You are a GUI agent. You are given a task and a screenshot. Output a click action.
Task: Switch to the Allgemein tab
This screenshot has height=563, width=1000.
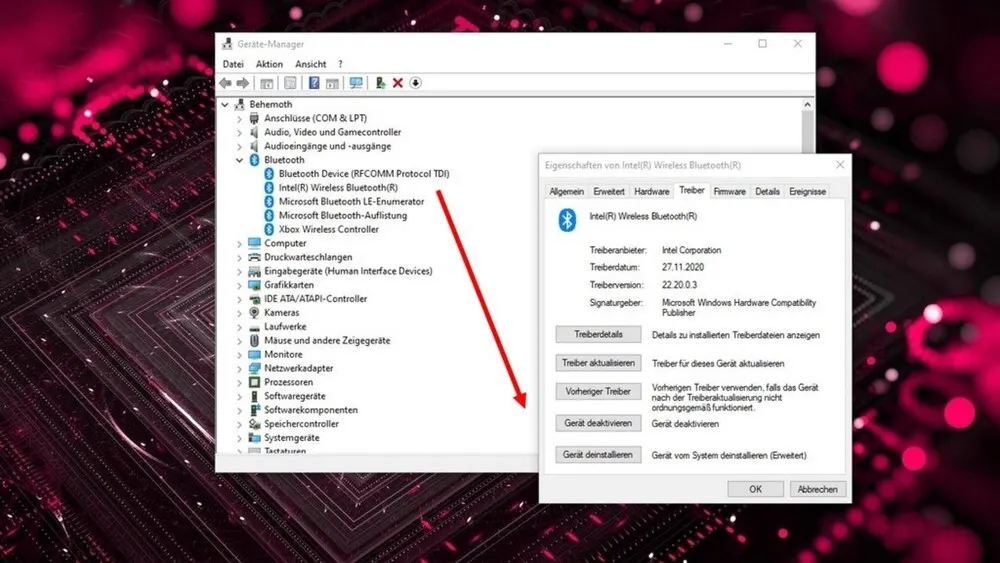[566, 191]
